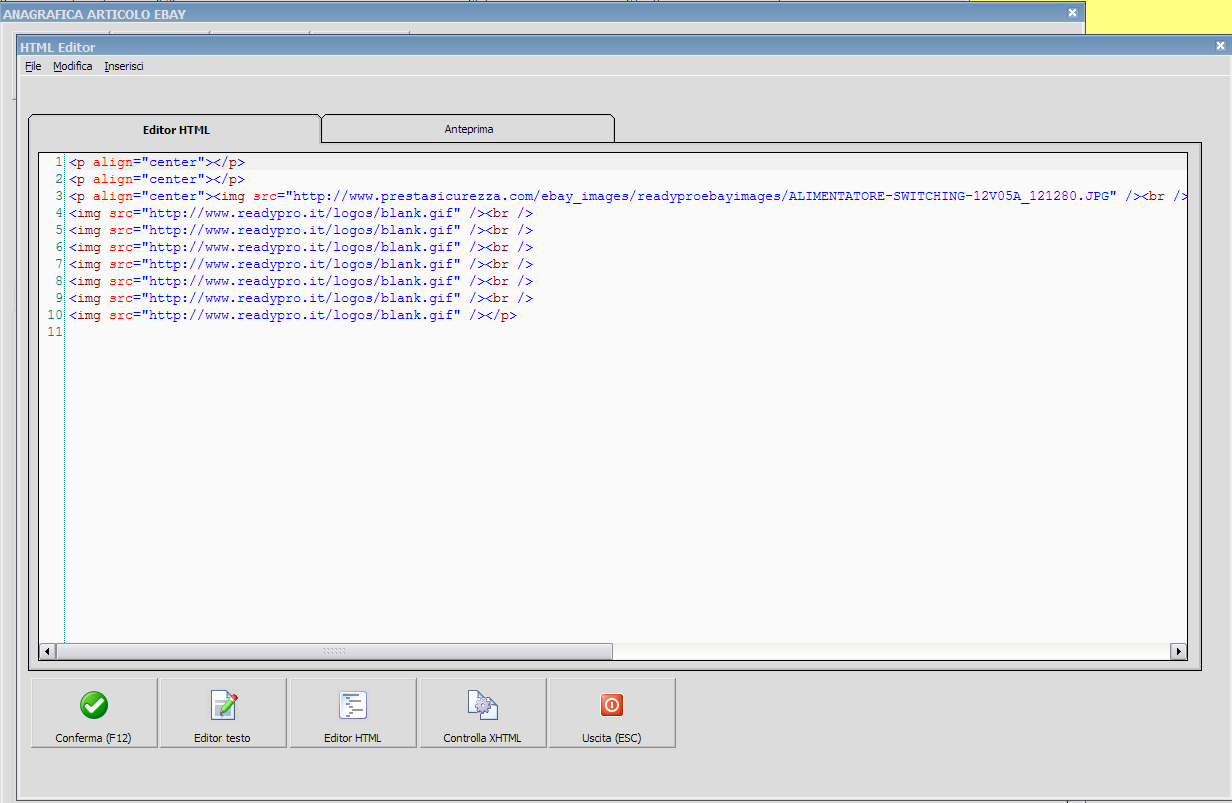Click the Editor testo button label
Viewport: 1232px width, 803px height.
click(222, 738)
